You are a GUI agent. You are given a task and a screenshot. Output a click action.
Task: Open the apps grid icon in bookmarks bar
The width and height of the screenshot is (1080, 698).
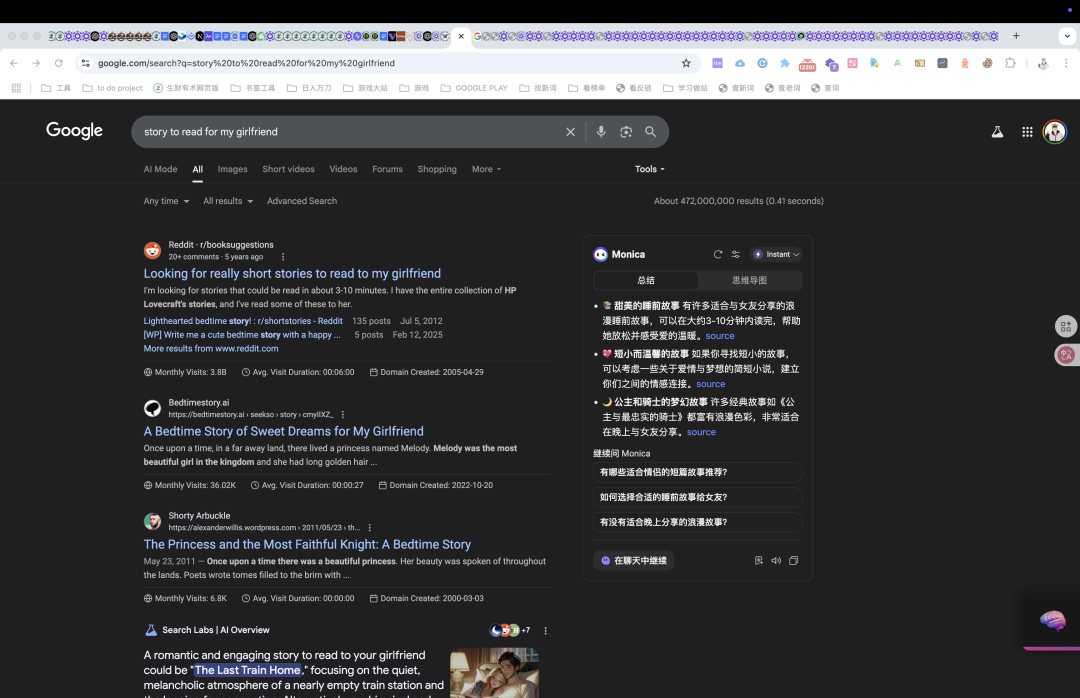(x=16, y=88)
